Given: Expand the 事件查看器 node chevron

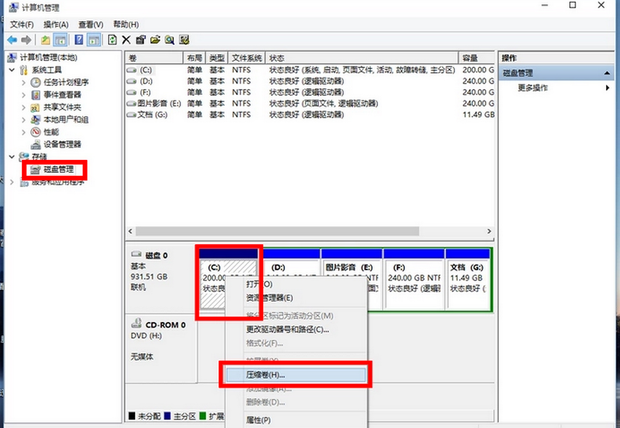Looking at the screenshot, I should tap(23, 95).
